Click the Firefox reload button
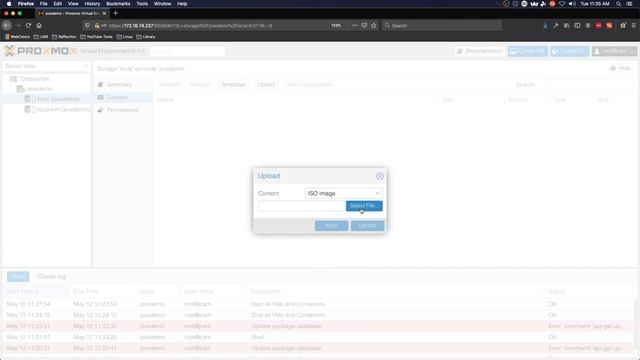 [28, 25]
